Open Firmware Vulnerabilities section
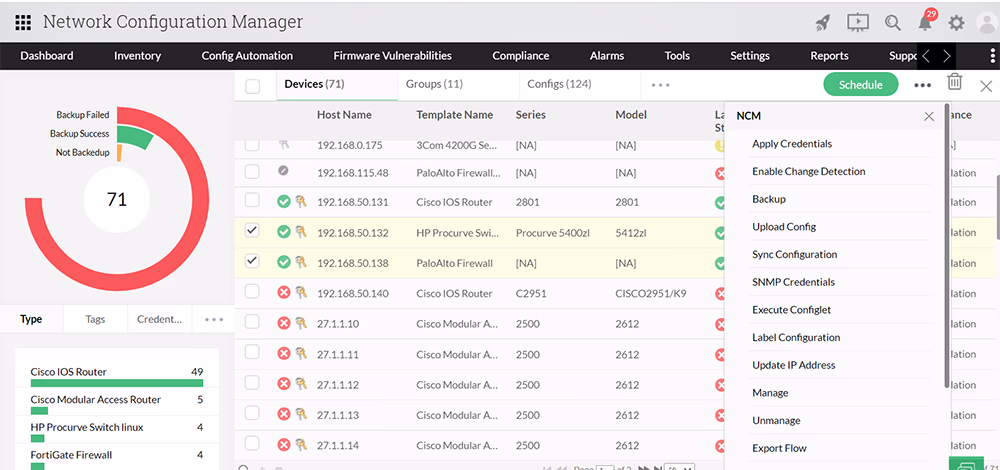1000x470 pixels. click(392, 55)
